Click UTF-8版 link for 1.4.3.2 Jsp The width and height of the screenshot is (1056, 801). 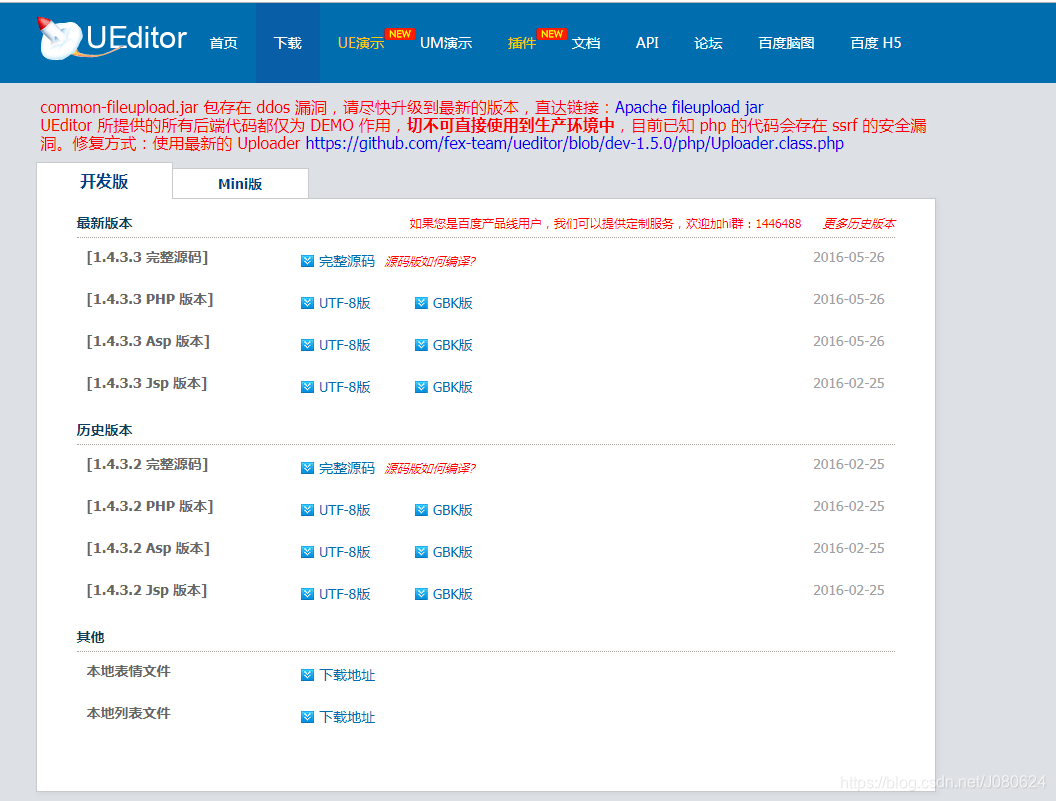345,594
